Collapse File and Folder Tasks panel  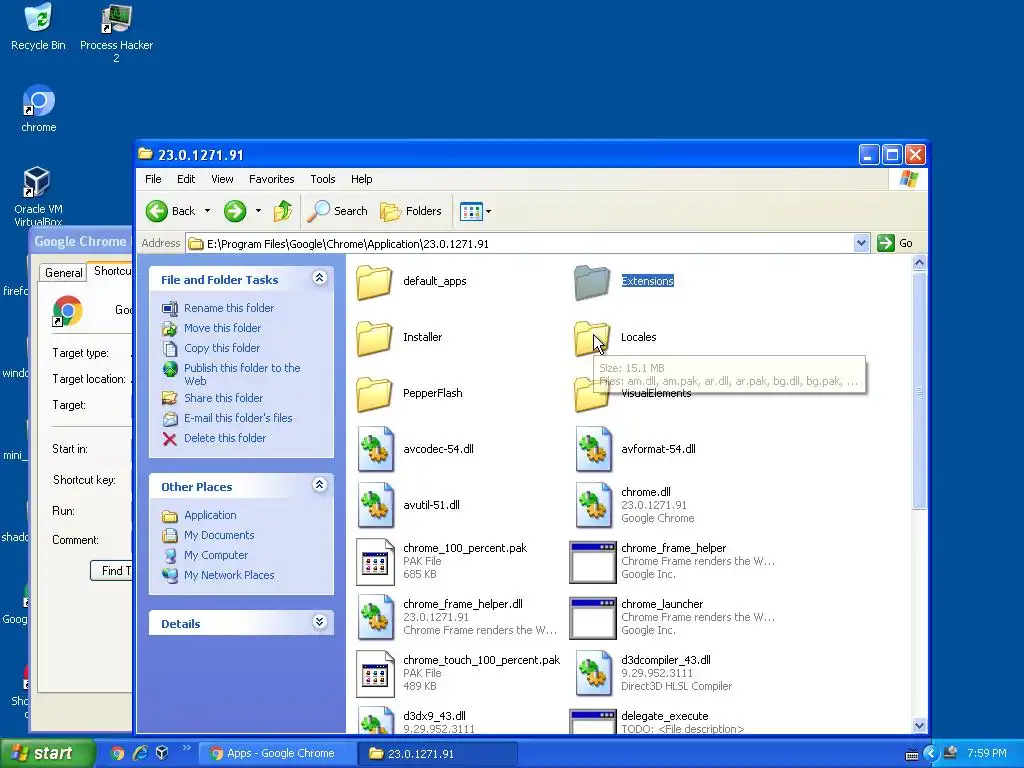[319, 278]
